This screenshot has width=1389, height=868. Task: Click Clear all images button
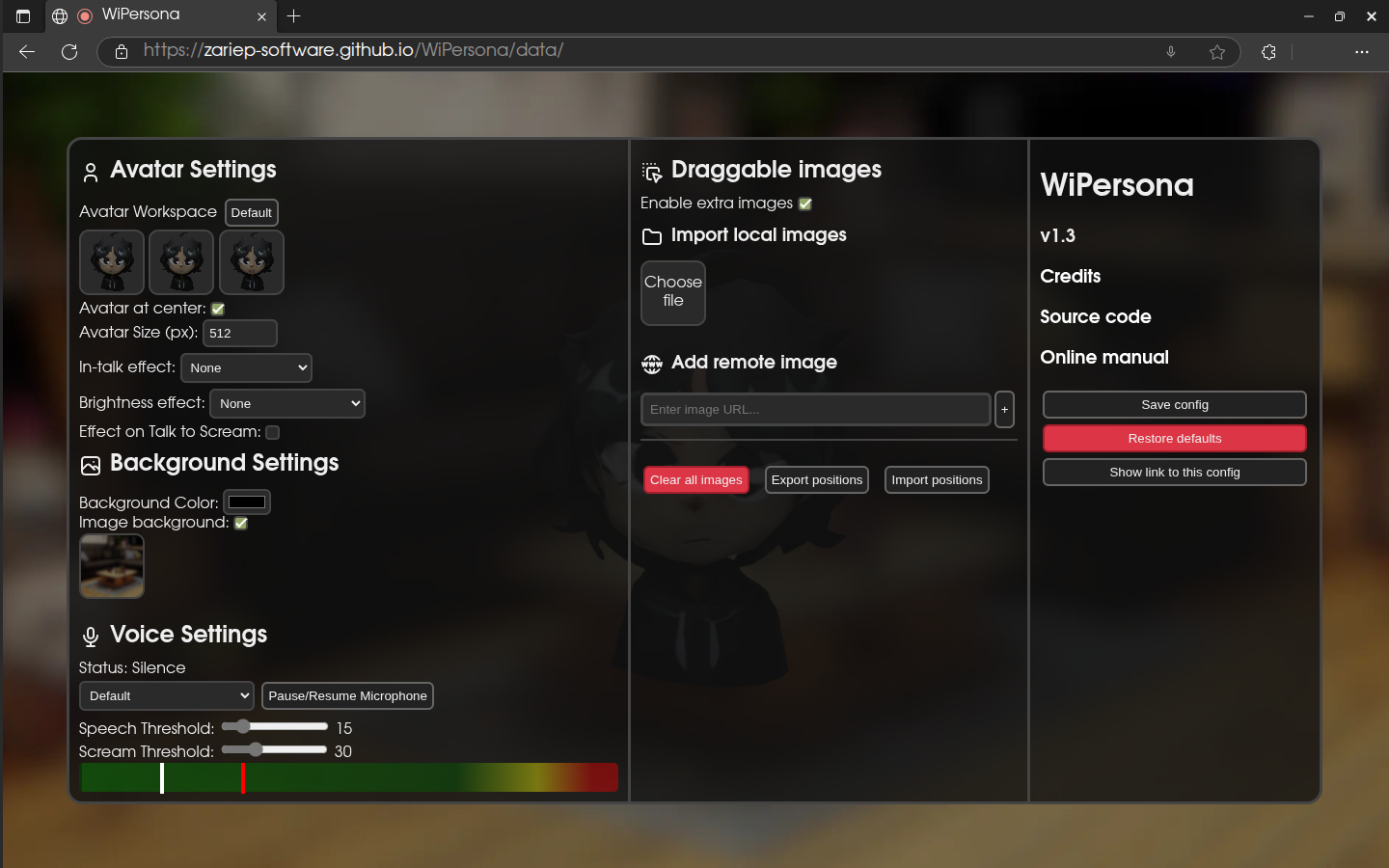click(x=696, y=479)
